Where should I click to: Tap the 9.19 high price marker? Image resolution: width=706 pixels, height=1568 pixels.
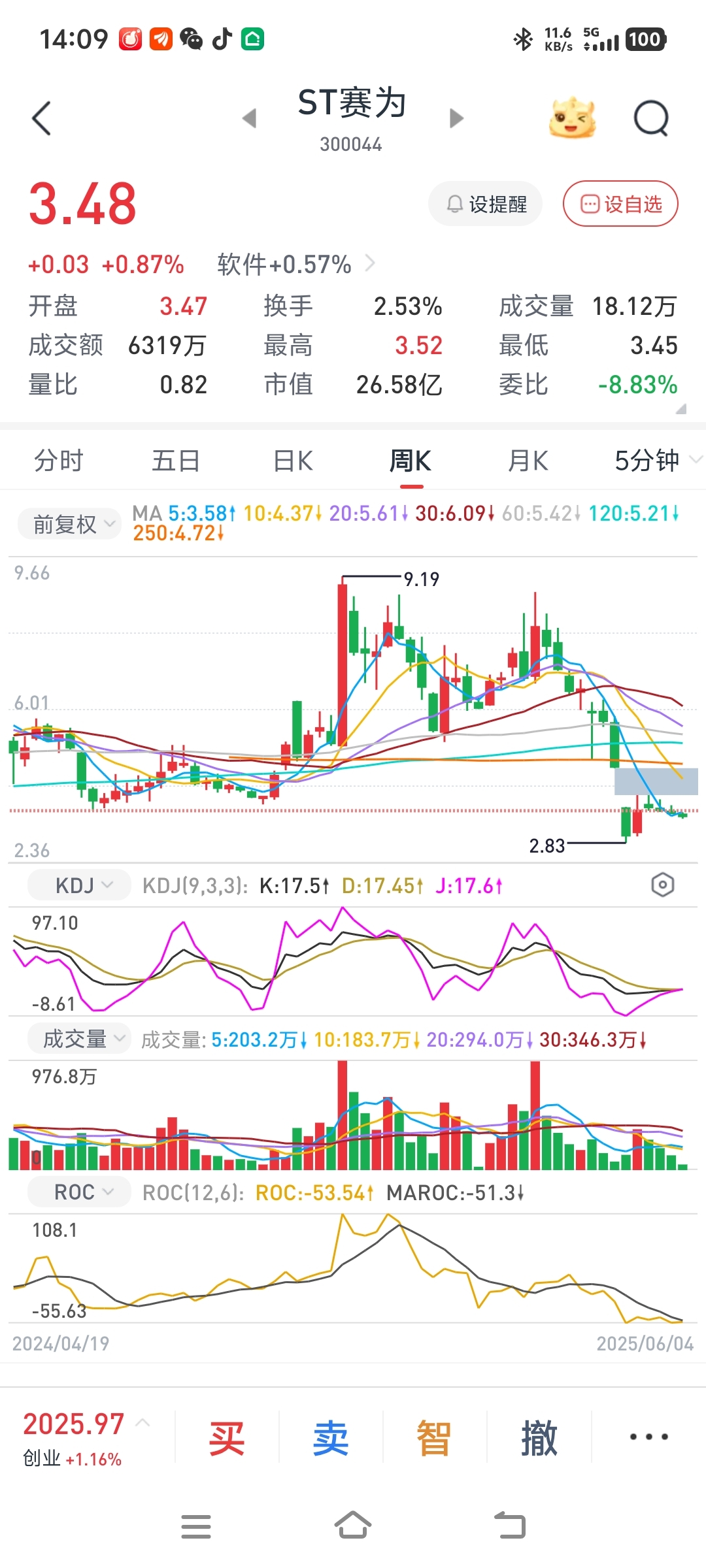[422, 580]
